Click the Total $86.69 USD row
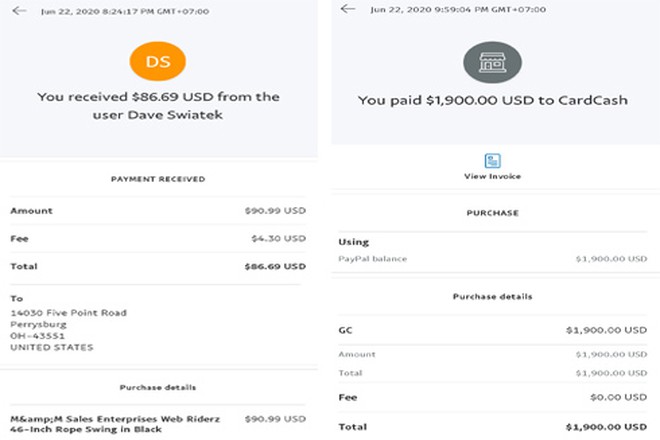660x440 pixels. (x=158, y=267)
